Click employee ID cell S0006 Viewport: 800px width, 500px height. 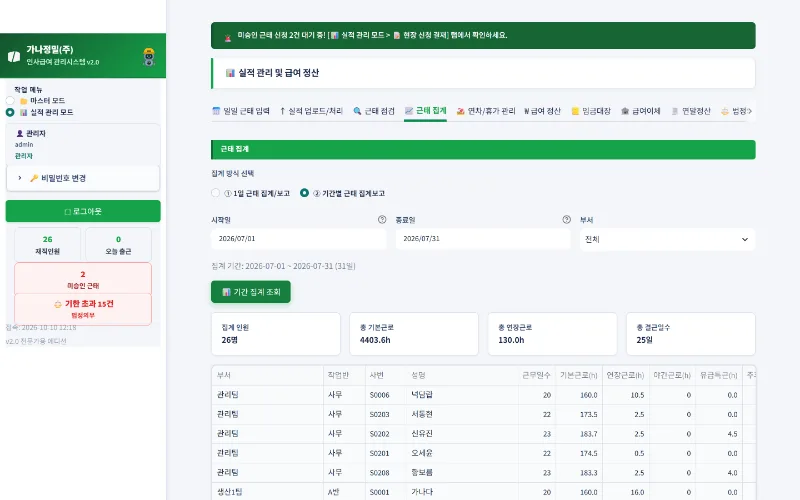386,395
